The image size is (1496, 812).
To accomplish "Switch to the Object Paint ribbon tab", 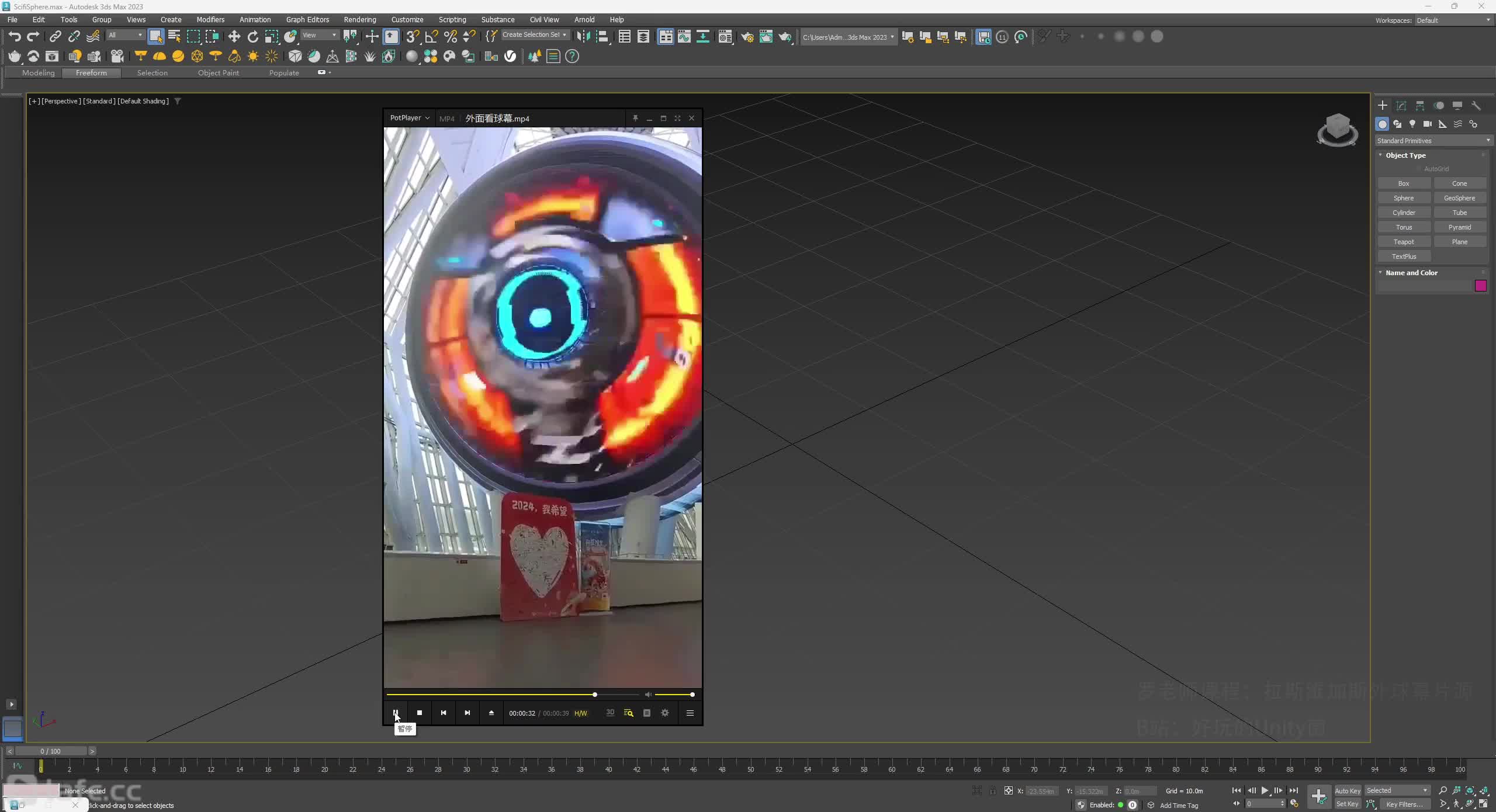I will (x=218, y=72).
